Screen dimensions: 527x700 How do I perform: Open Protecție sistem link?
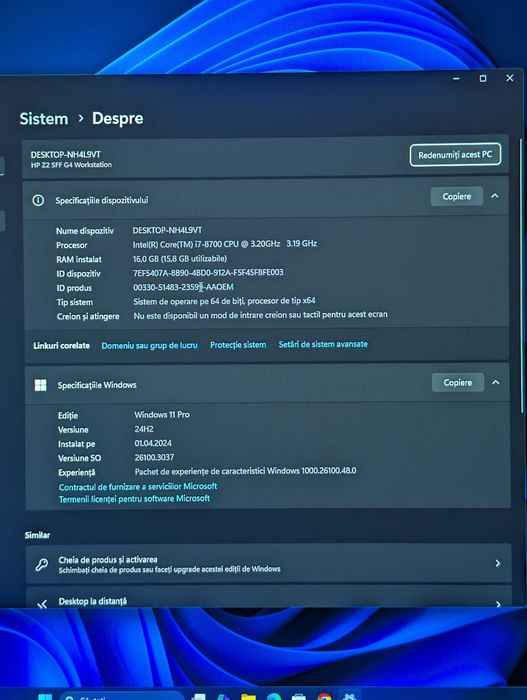coord(238,345)
